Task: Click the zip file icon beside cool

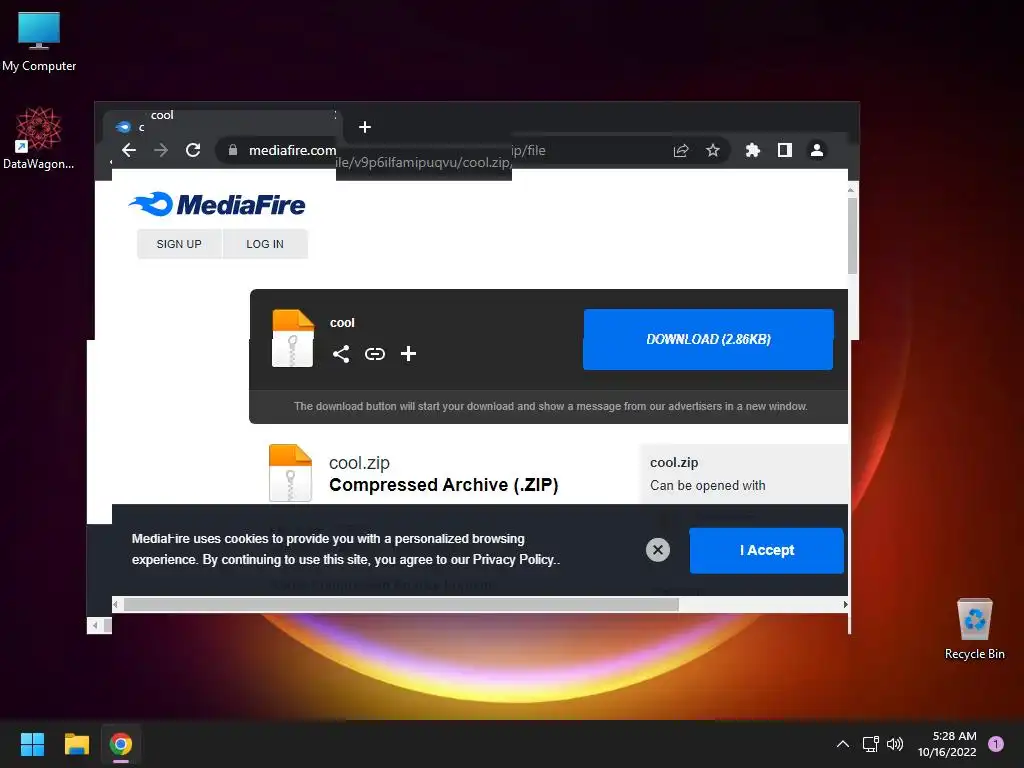Action: [293, 338]
